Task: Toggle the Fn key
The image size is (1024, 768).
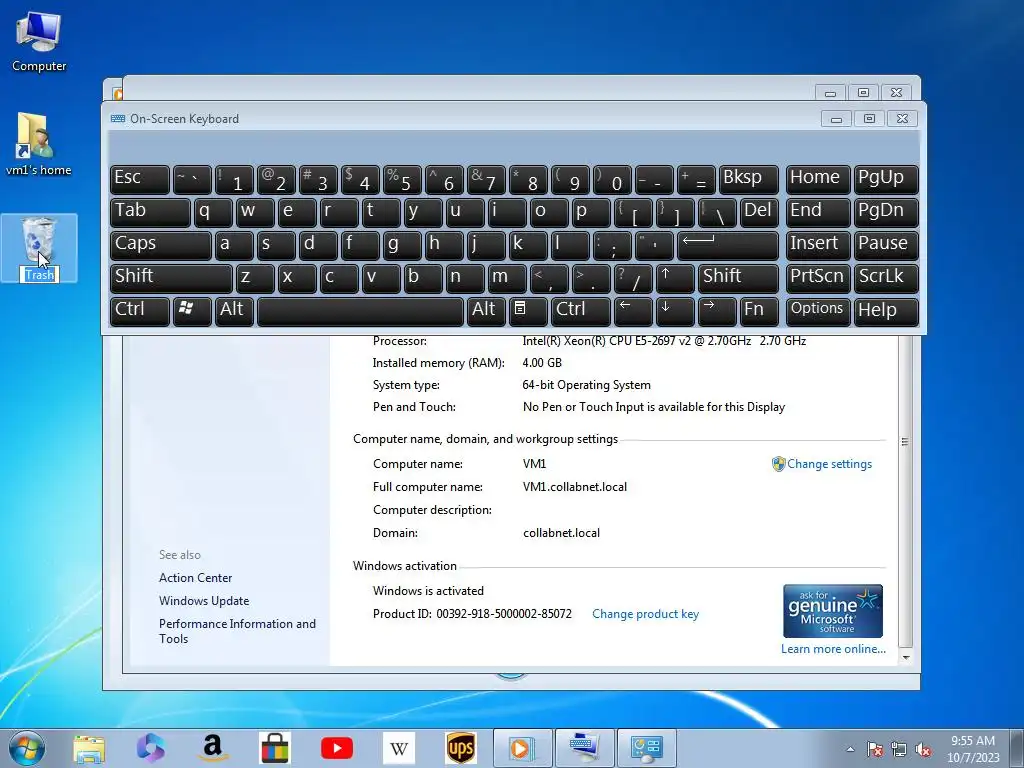Action: pyautogui.click(x=758, y=311)
